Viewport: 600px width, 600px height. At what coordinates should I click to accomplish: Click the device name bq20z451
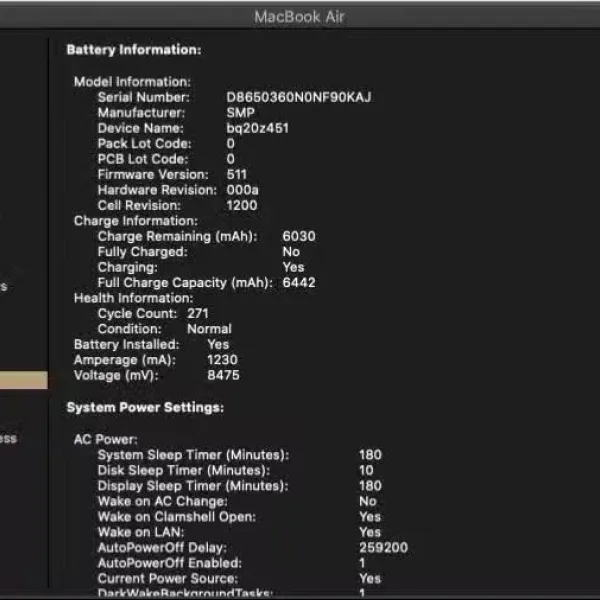pos(258,128)
